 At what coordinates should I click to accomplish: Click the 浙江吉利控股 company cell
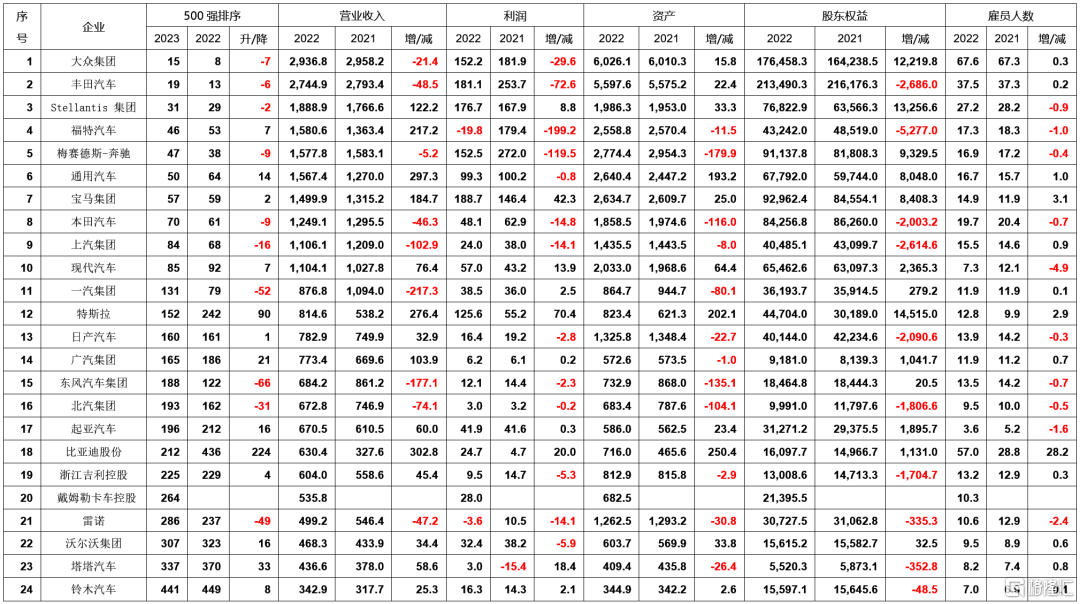tap(94, 475)
